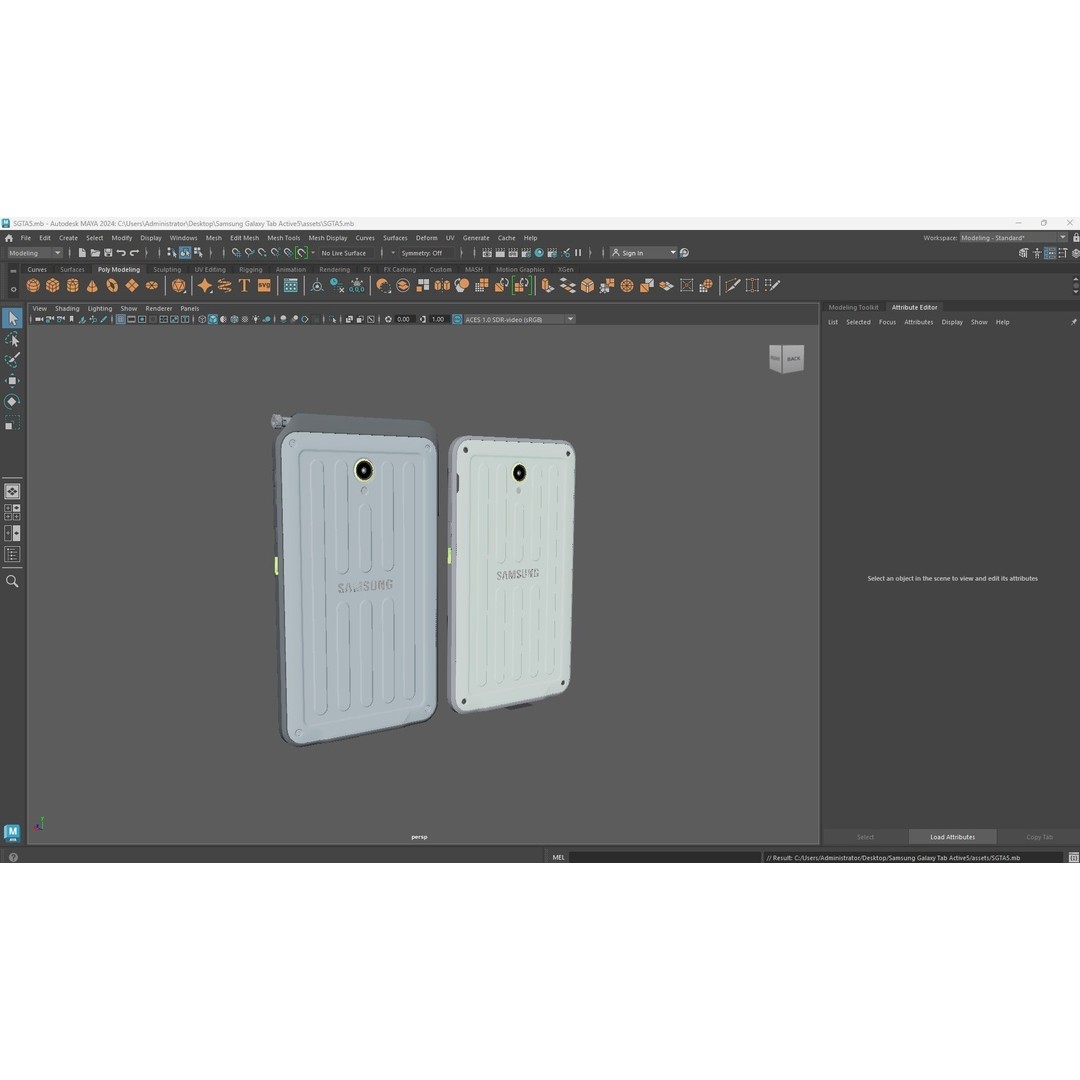Toggle use all lights bulb icon
Viewport: 1080px width, 1080px height.
256,319
